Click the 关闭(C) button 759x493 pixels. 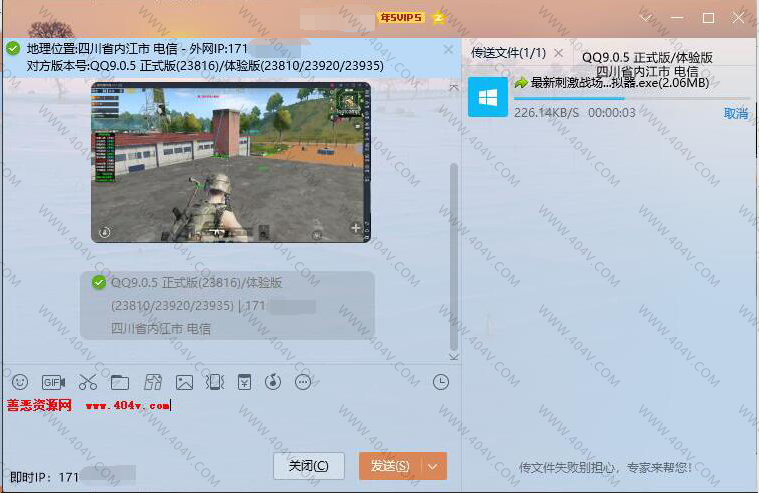(308, 466)
